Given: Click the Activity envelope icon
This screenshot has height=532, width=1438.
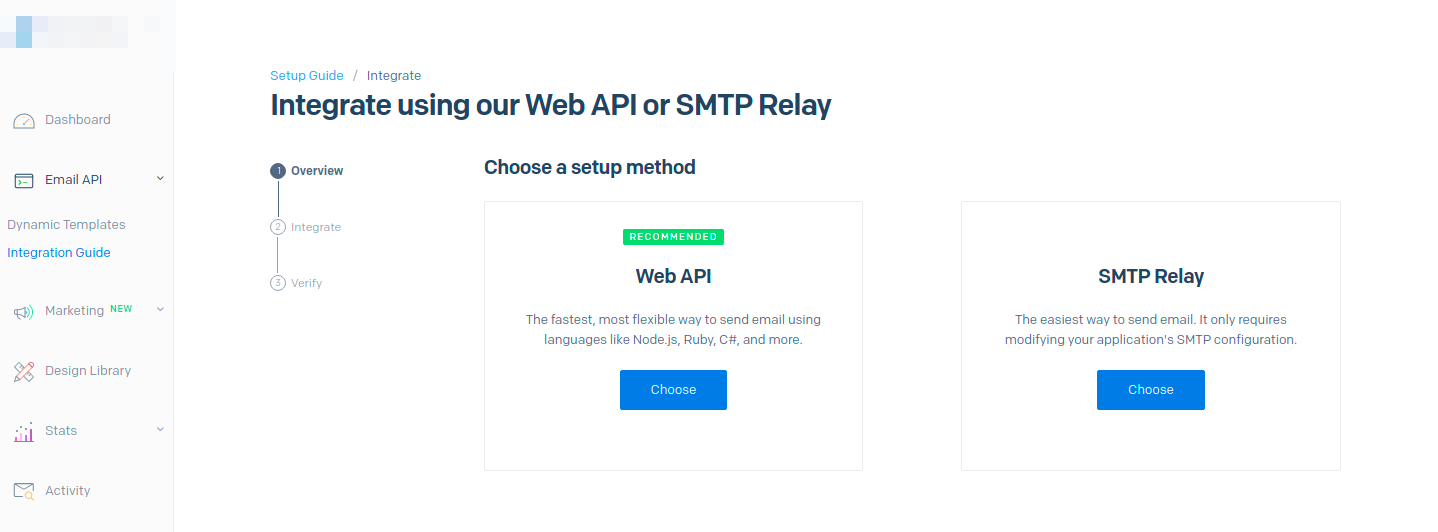Looking at the screenshot, I should pyautogui.click(x=24, y=491).
